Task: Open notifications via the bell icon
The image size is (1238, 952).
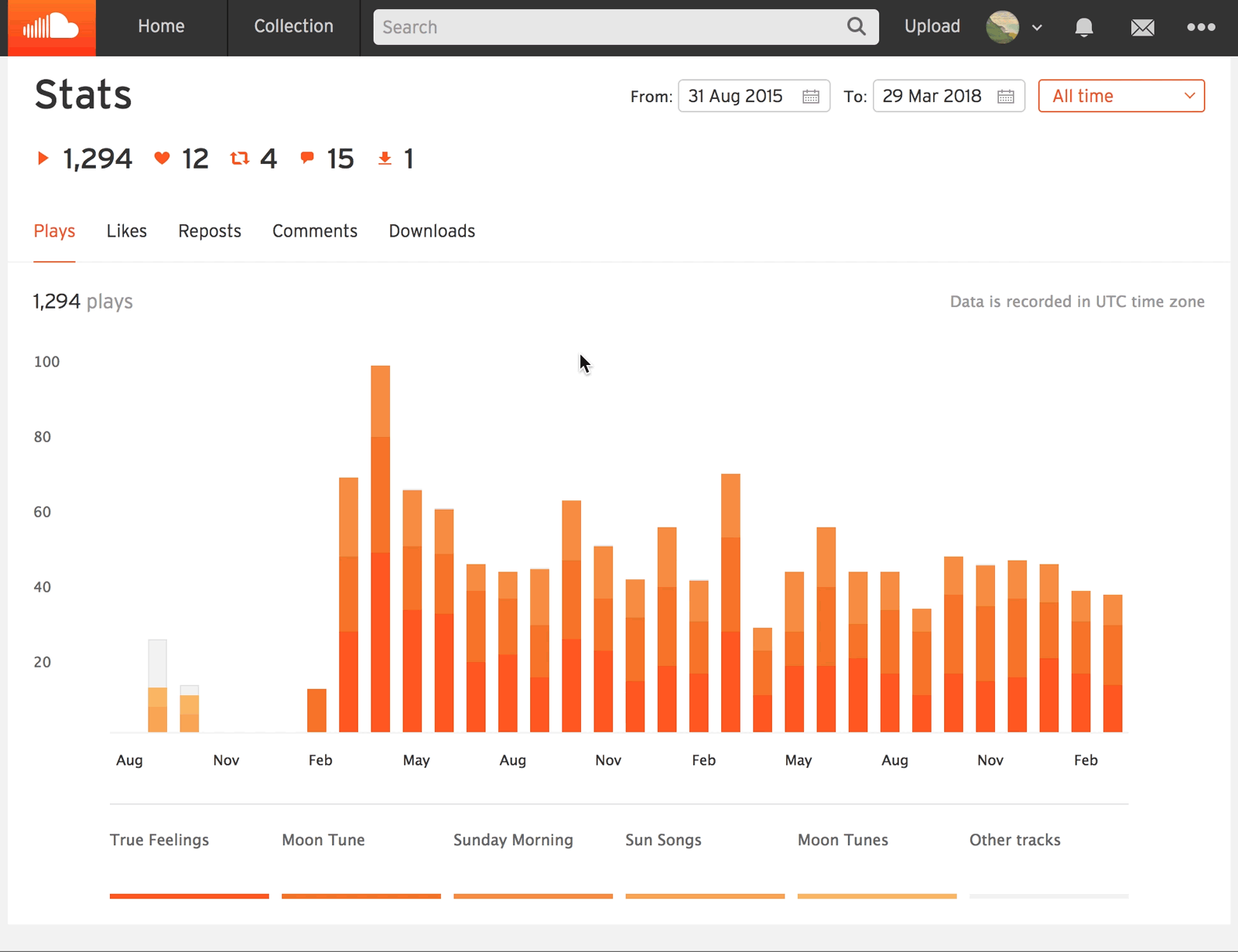Action: [1083, 27]
